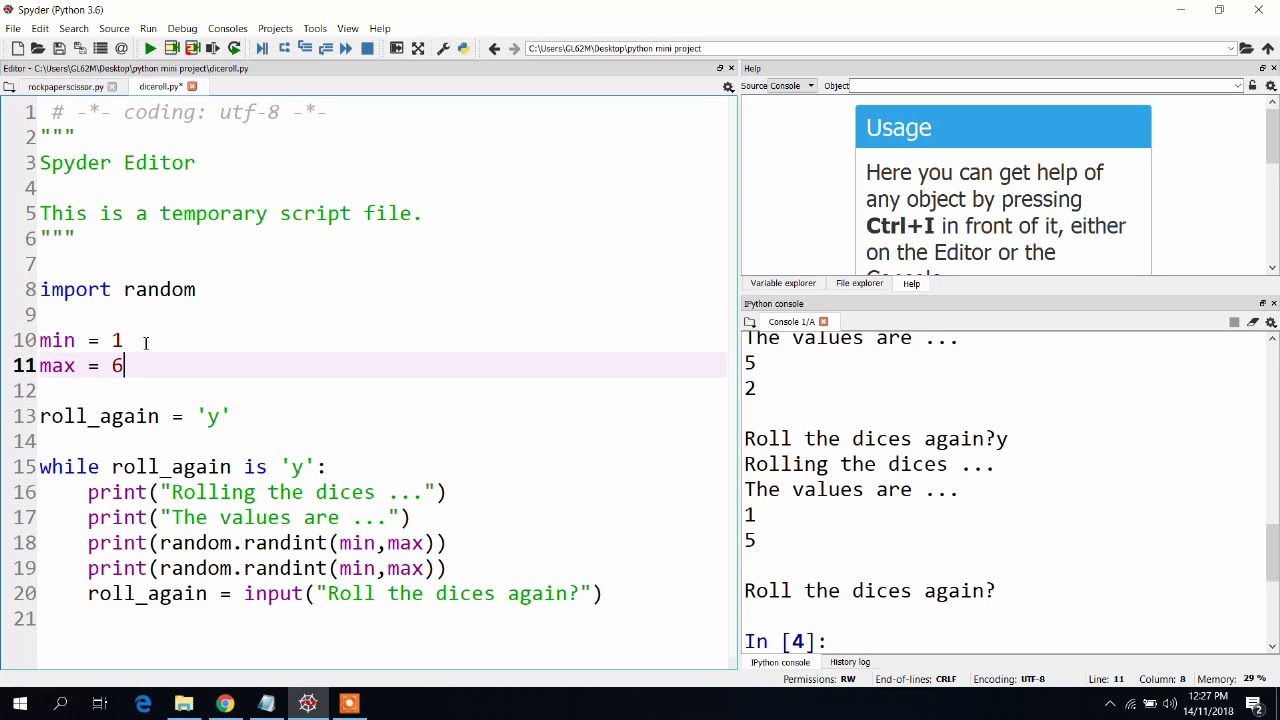The image size is (1280, 720).
Task: Expand working directory path dropdown
Action: [1231, 48]
